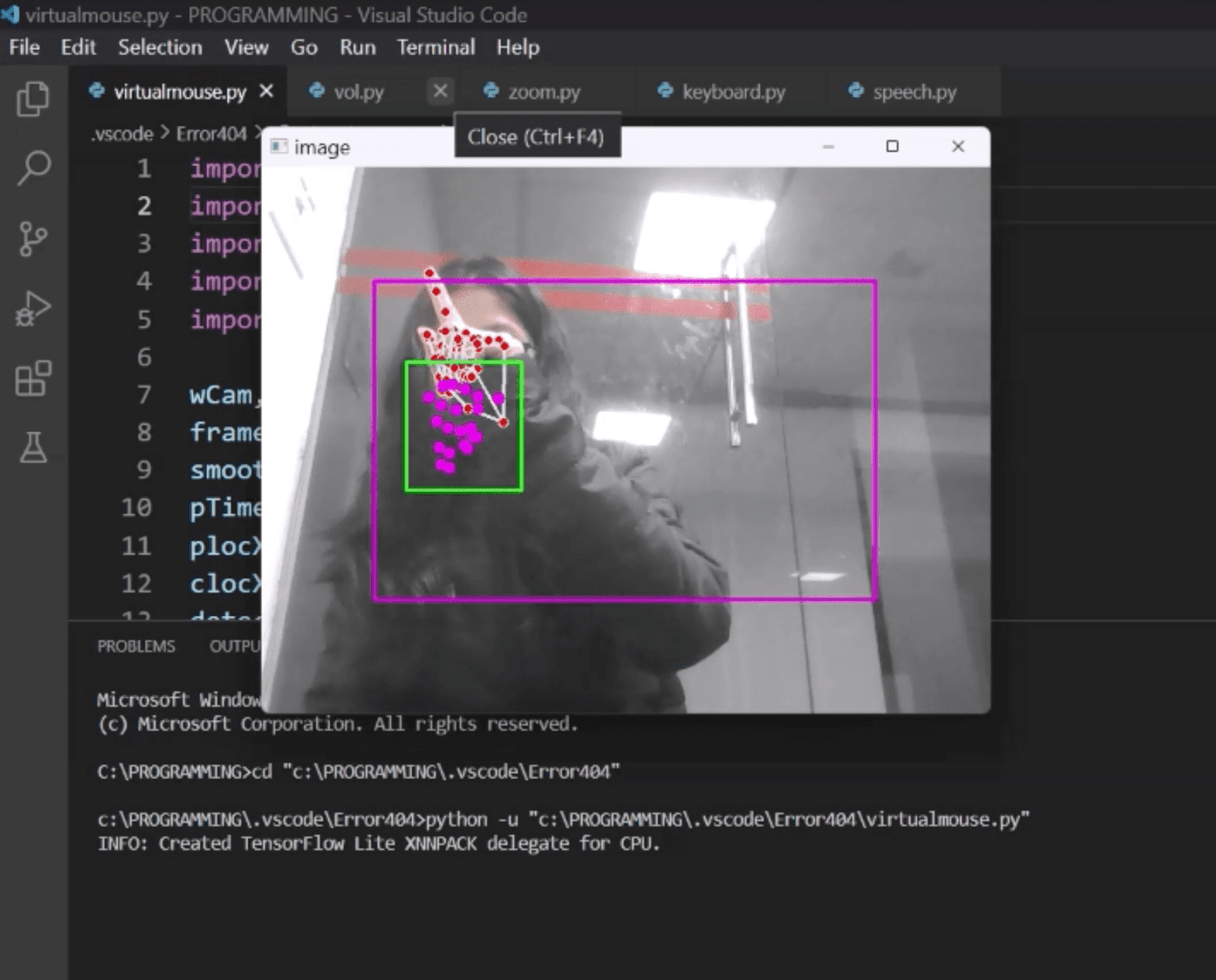Click the terminal cd Error404 command line
Image resolution: width=1216 pixels, height=980 pixels.
coord(359,772)
